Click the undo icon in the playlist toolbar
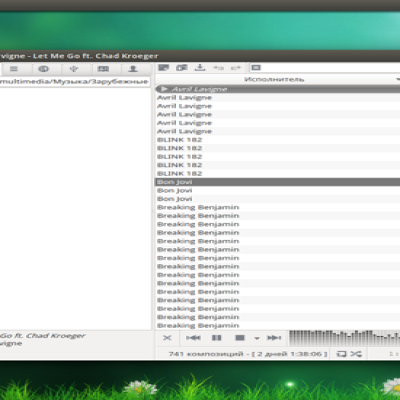The width and height of the screenshot is (400, 400). coord(218,68)
